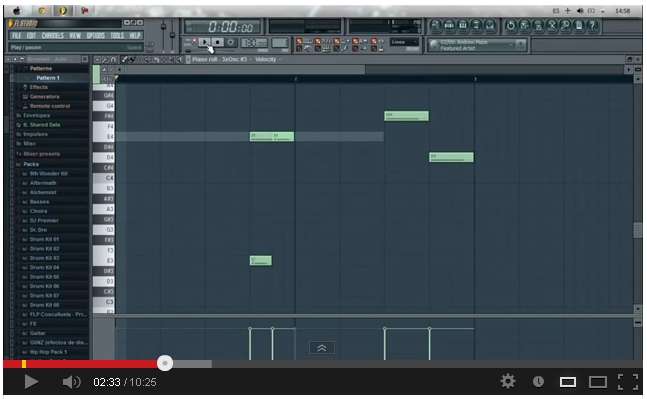
Task: Expand the Generators folder in browser
Action: click(x=45, y=97)
